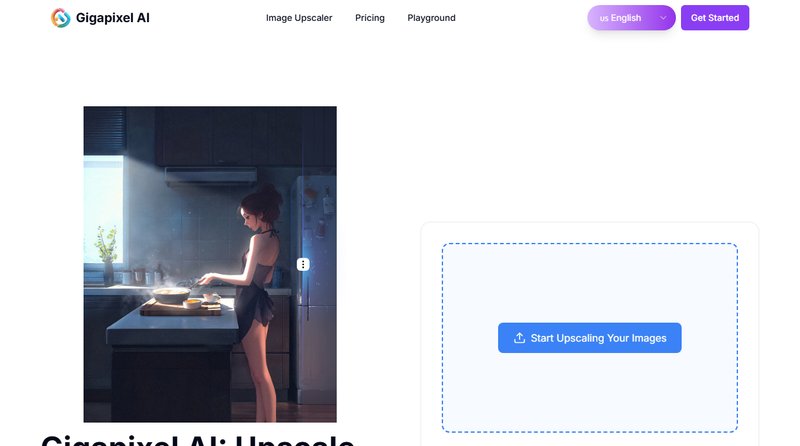Grab the three-dot comparison slider handle
The height and width of the screenshot is (446, 800).
[x=303, y=264]
